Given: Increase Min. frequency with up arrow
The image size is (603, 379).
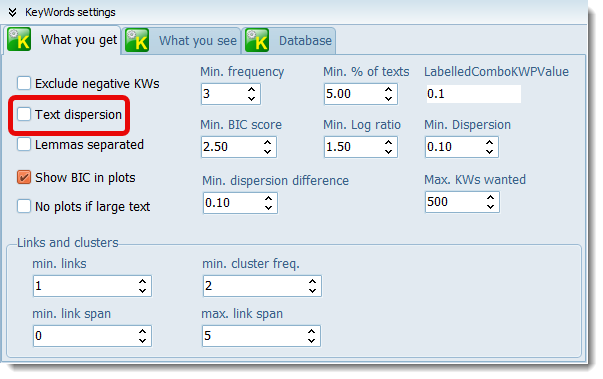Looking at the screenshot, I should (x=252, y=89).
